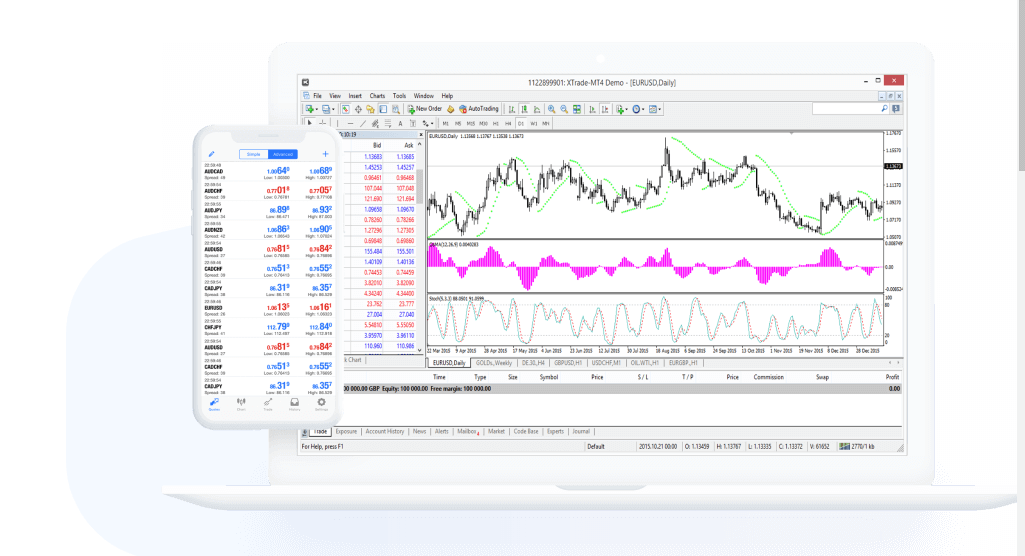Viewport: 1025px width, 556px height.
Task: Open the Code Base terminal tab
Action: pos(526,431)
